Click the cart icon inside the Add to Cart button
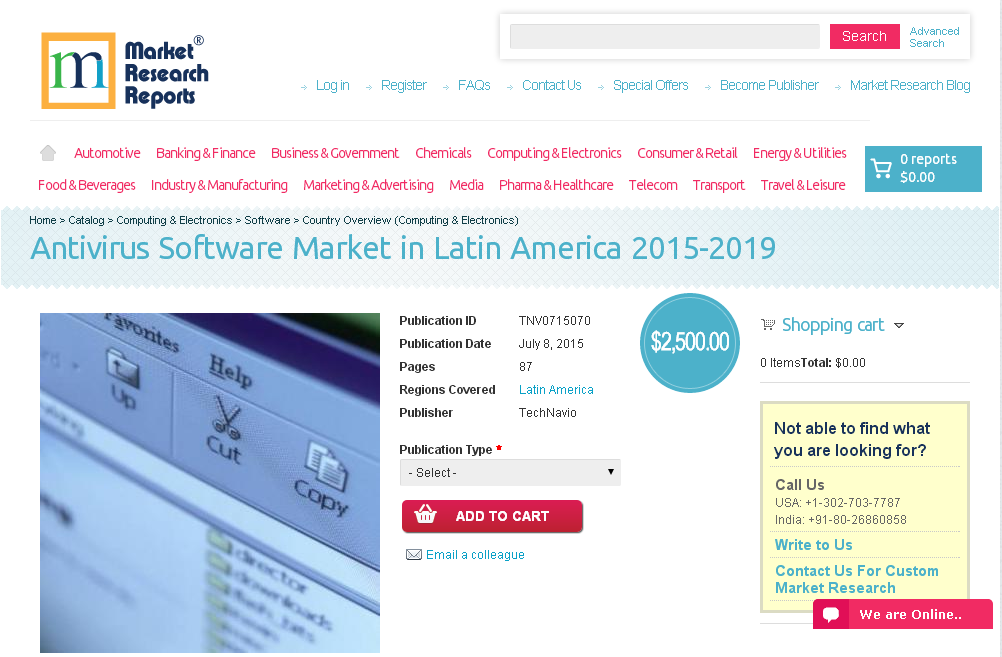This screenshot has height=657, width=1002. (425, 515)
